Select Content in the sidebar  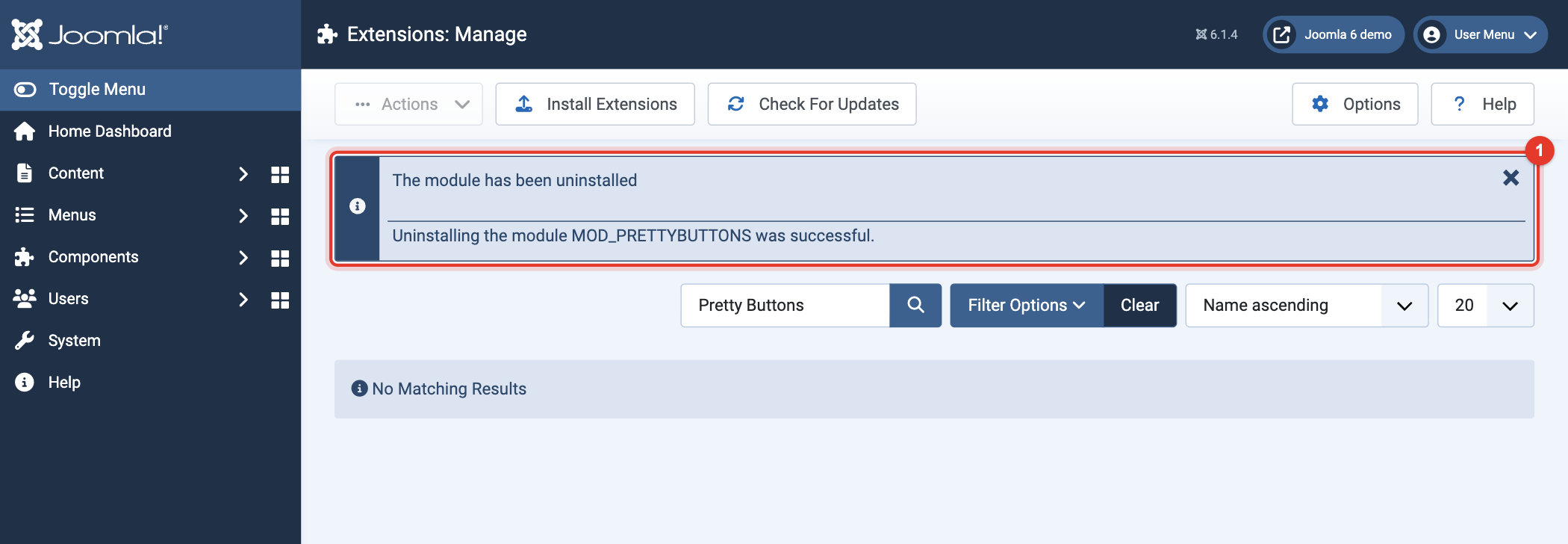pos(76,173)
